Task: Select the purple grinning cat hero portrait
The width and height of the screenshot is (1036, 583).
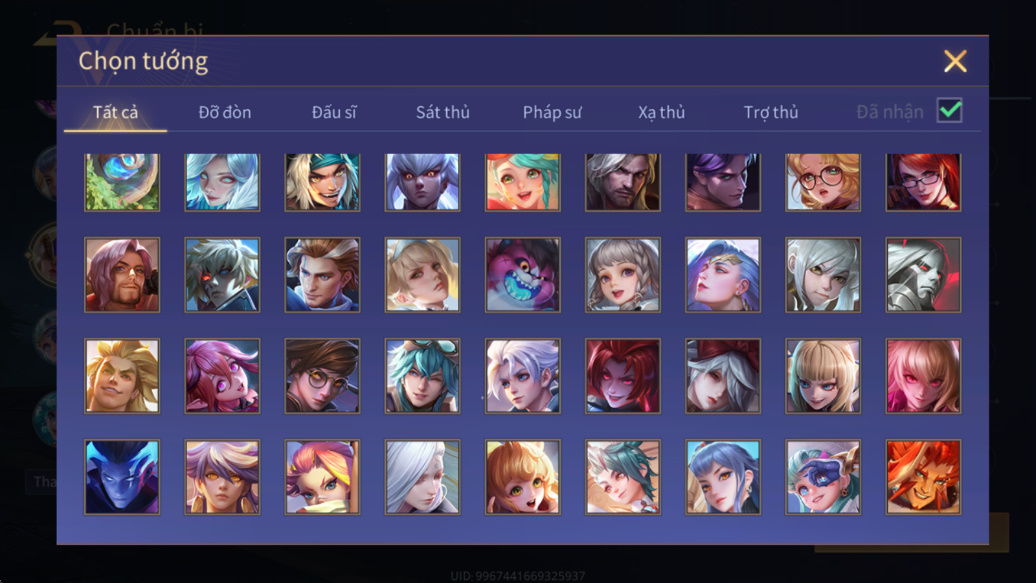Action: (523, 275)
